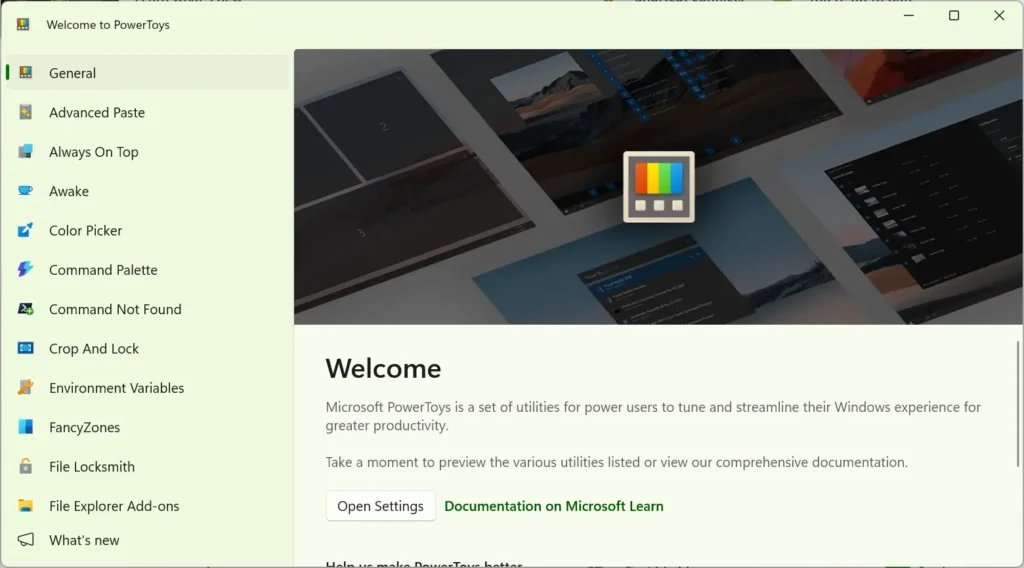Viewport: 1024px width, 568px height.
Task: Click the 'Welcome to PowerToys' window title
Action: coord(108,25)
